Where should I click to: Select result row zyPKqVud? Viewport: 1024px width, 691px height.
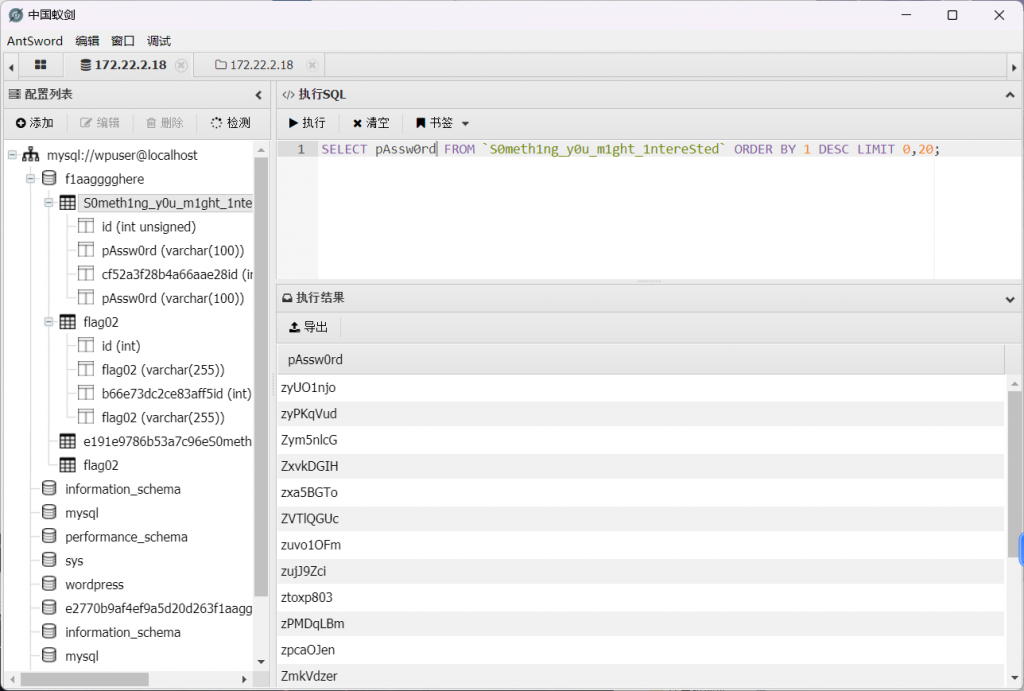[x=641, y=413]
